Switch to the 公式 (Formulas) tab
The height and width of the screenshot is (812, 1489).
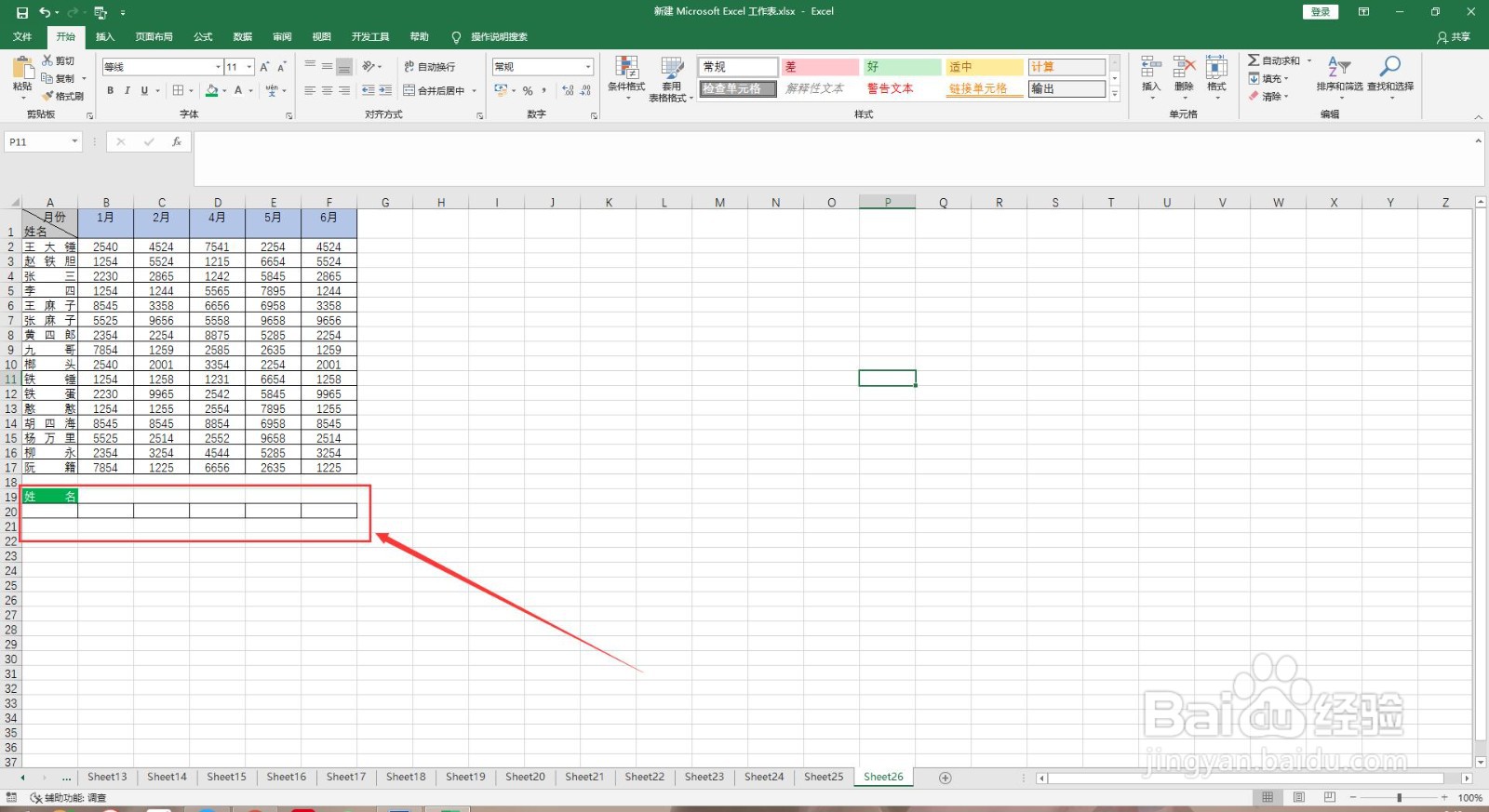click(x=203, y=37)
